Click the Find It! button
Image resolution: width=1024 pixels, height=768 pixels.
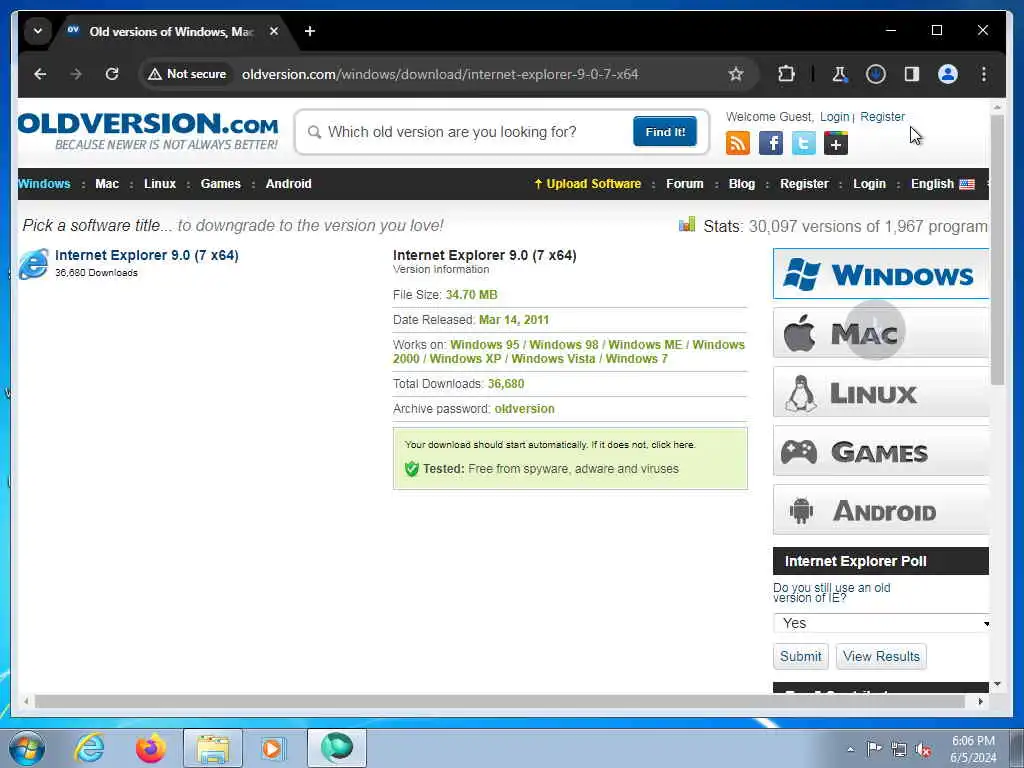(665, 131)
